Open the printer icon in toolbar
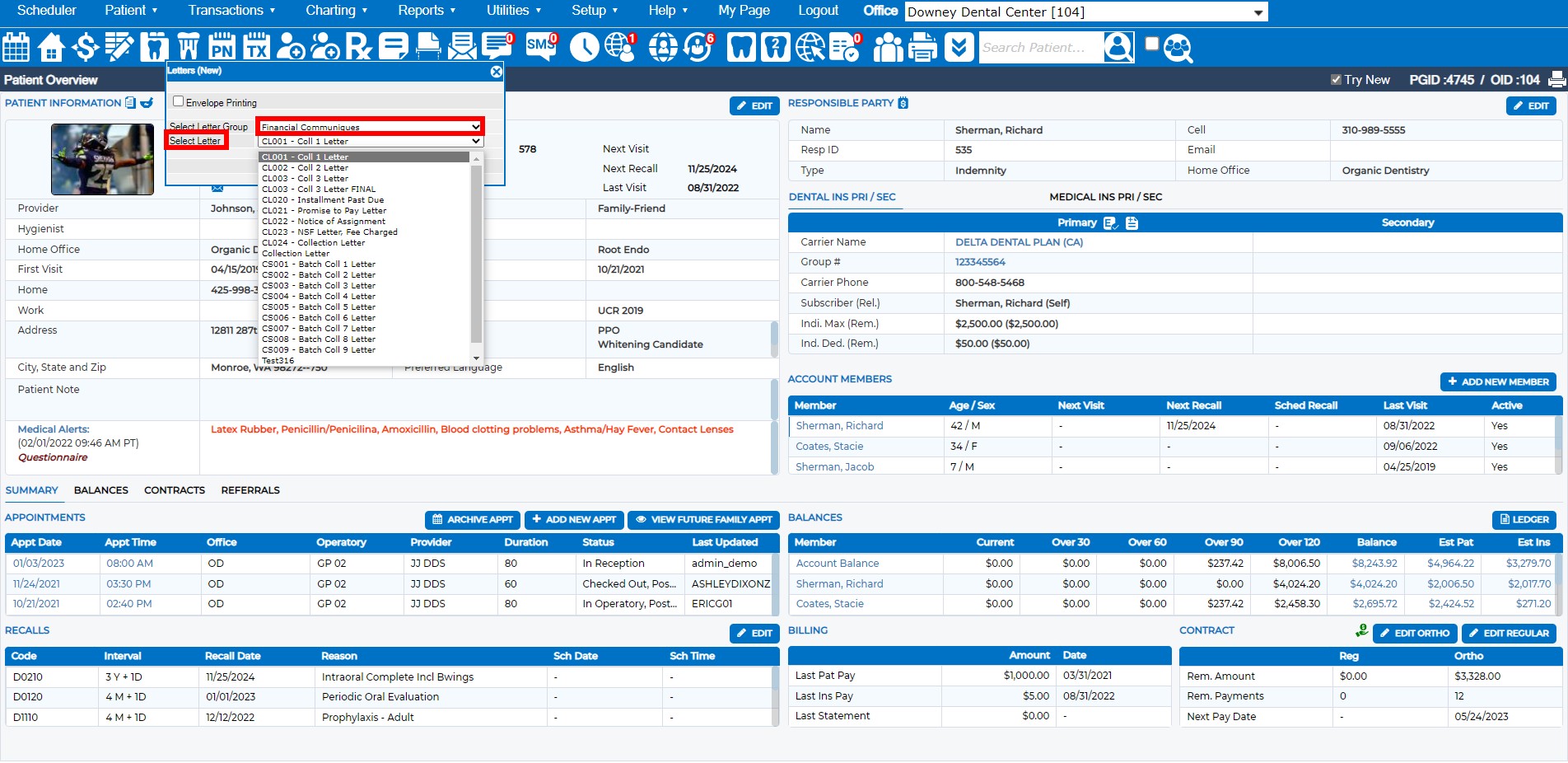This screenshot has height=763, width=1568. click(x=922, y=47)
